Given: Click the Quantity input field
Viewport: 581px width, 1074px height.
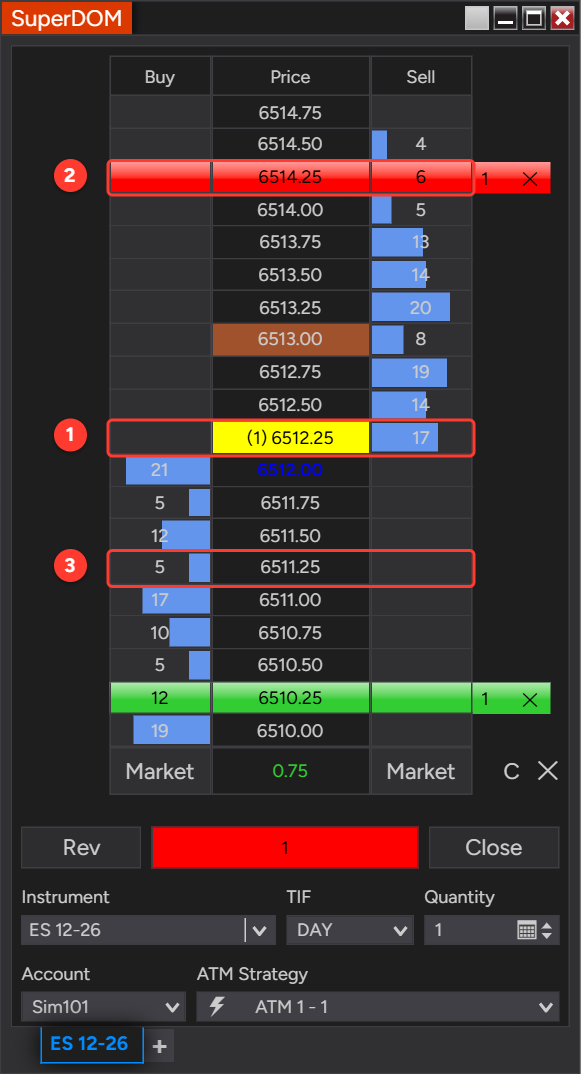Looking at the screenshot, I should [470, 930].
